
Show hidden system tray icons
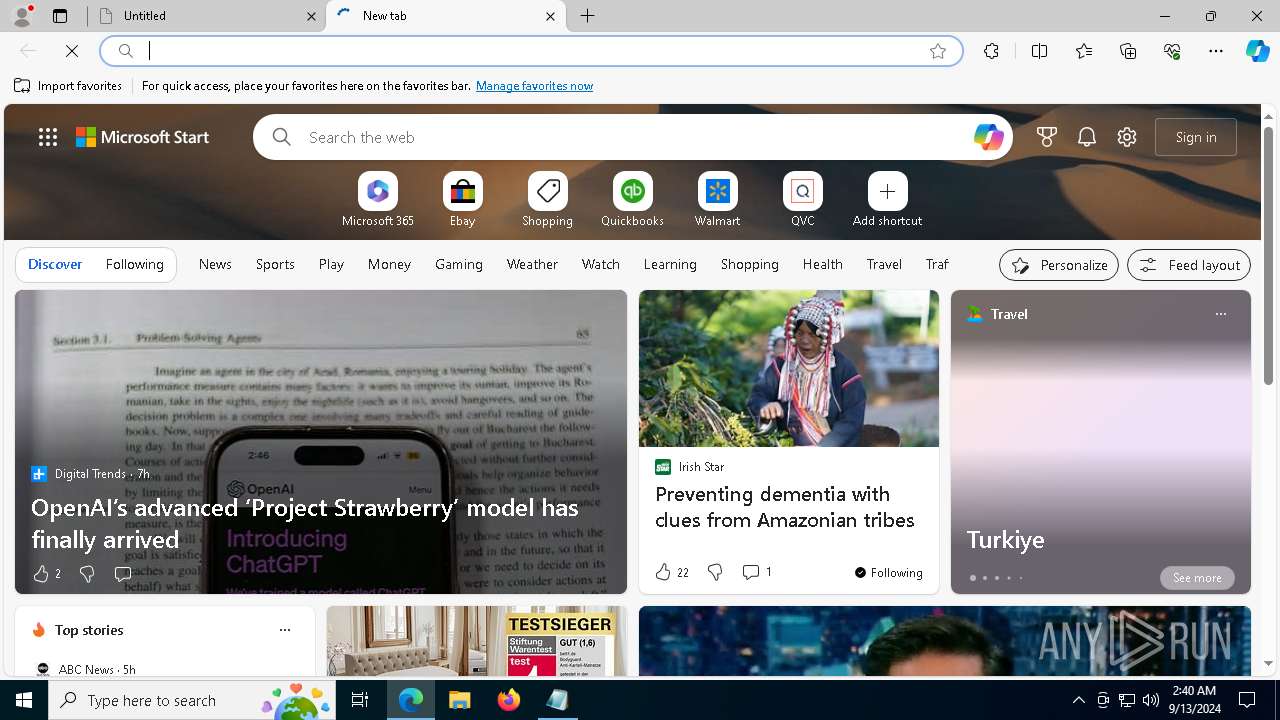pyautogui.click(x=1078, y=700)
